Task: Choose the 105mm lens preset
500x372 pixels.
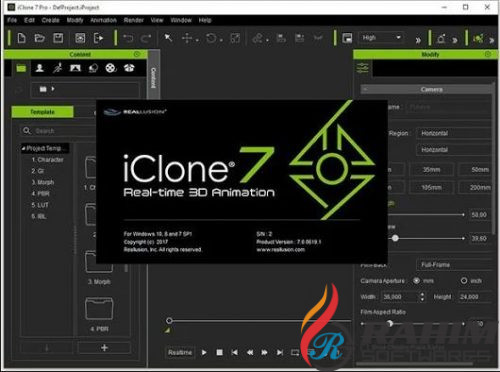Action: point(431,188)
